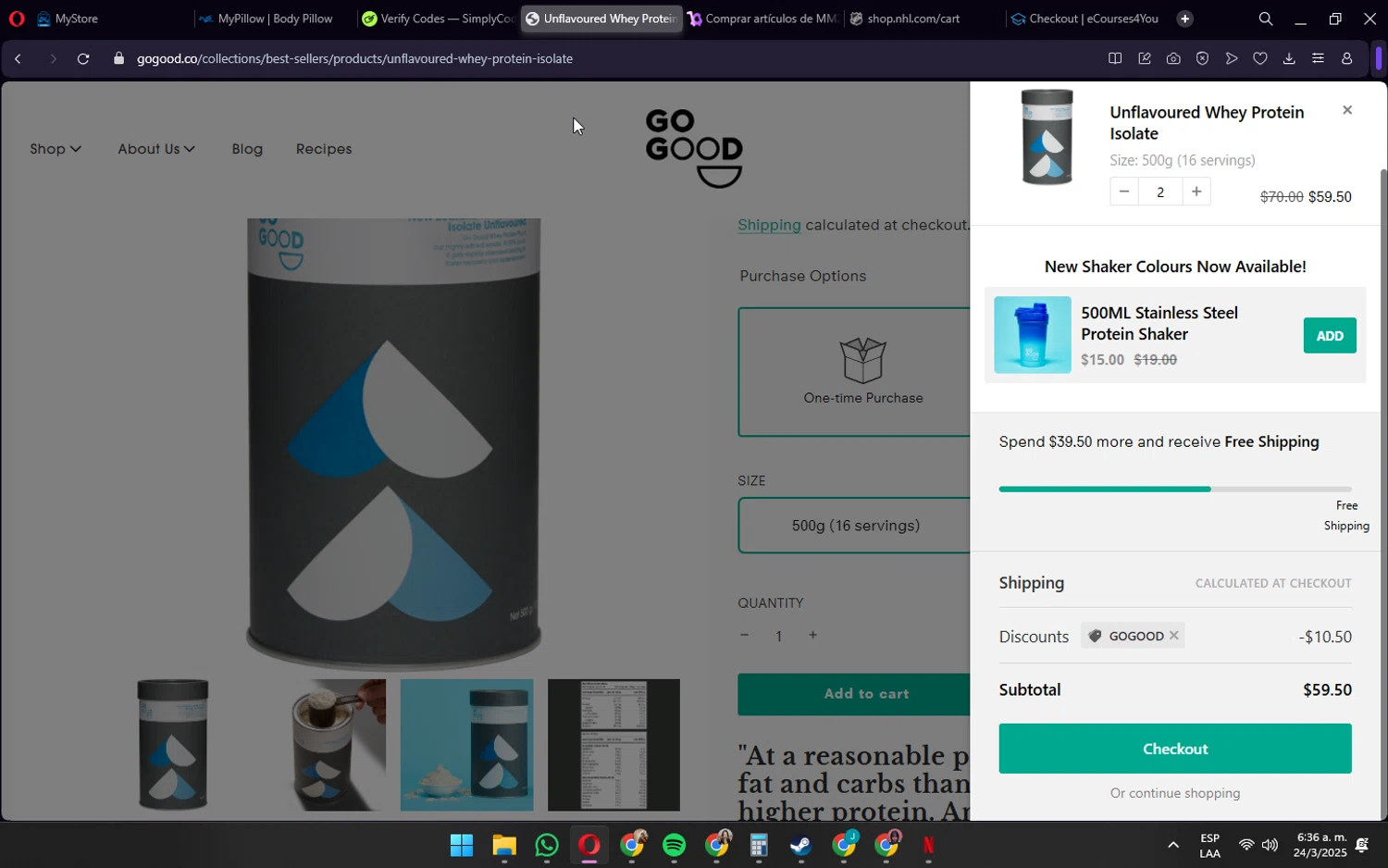Screen dimensions: 1388x868
Task: Open Spotify from the taskbar
Action: (x=675, y=845)
